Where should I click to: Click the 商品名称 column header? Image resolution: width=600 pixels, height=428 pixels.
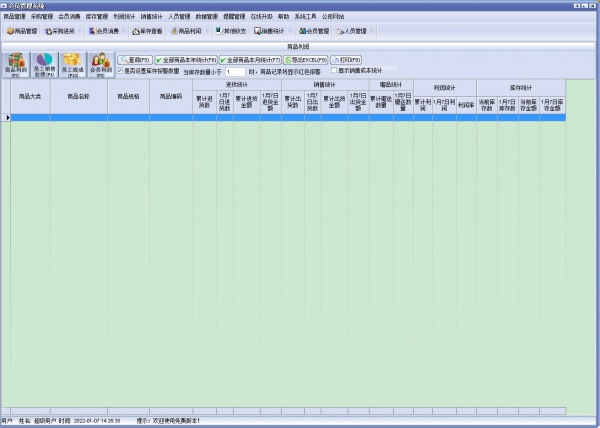pos(77,97)
